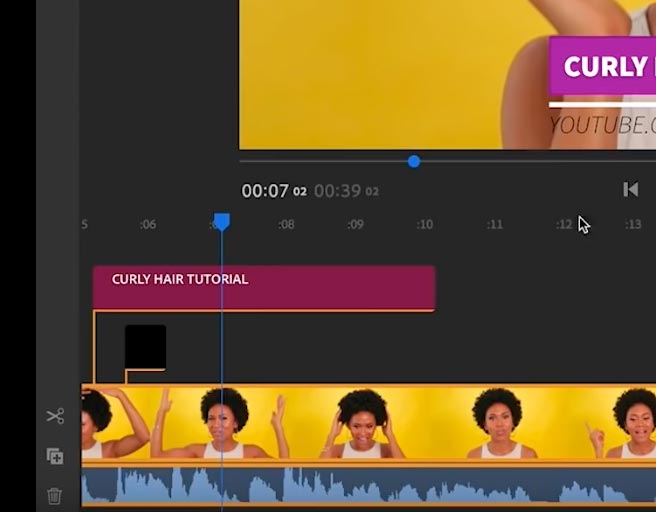Select the scissors split tool
This screenshot has width=656, height=512.
tap(55, 416)
